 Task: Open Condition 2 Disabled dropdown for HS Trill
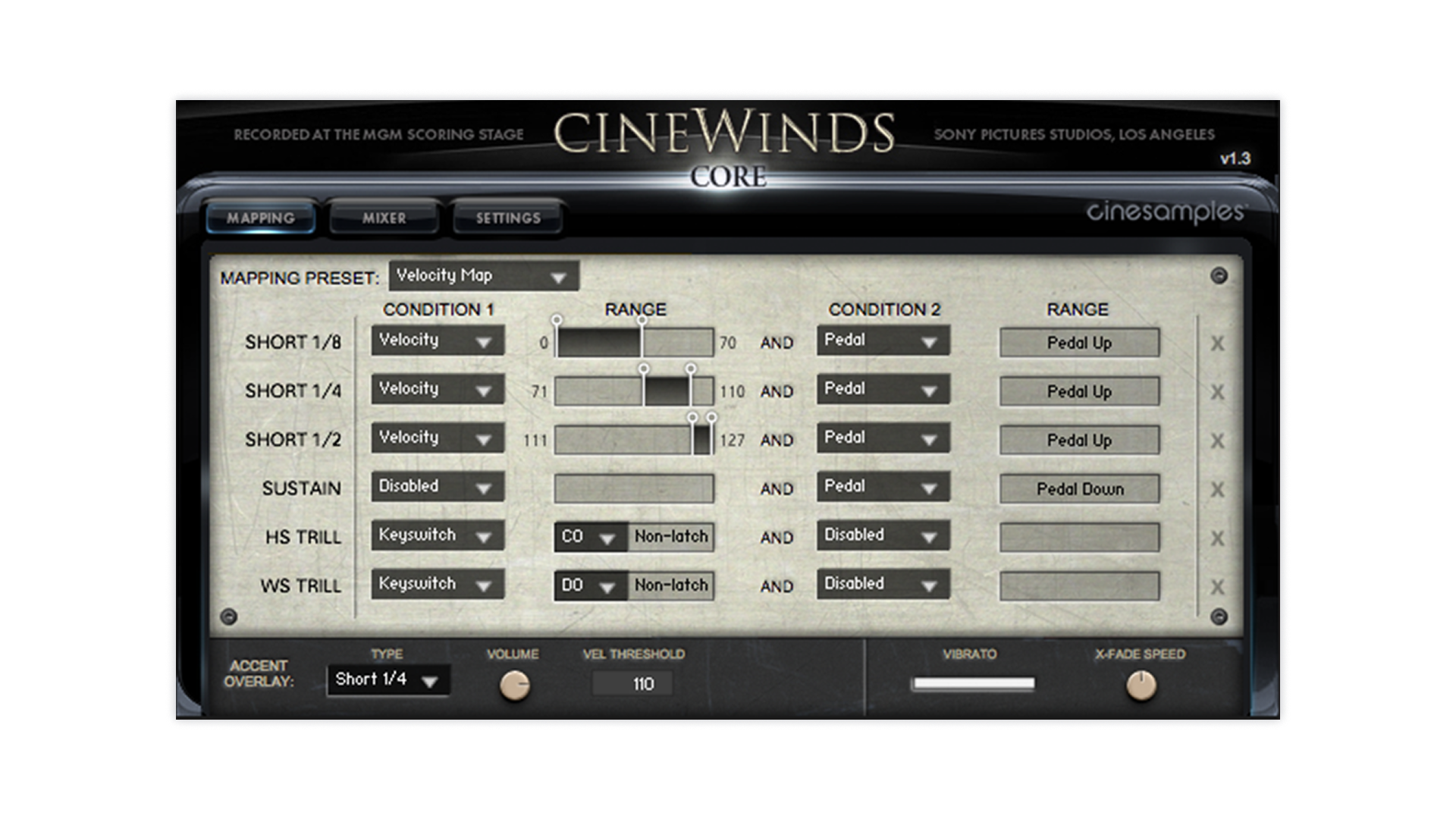883,535
